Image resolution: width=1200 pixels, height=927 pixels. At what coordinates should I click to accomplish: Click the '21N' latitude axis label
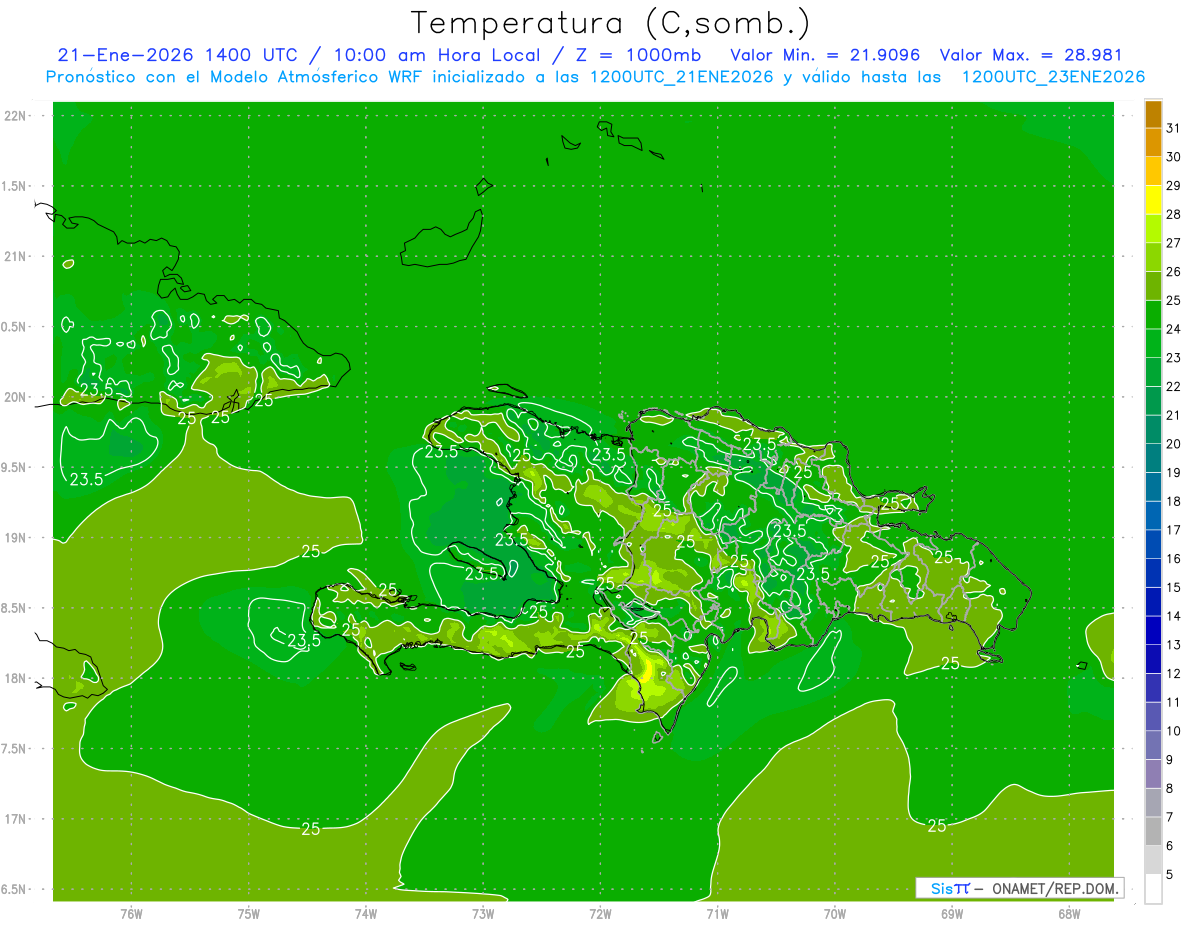pos(15,256)
